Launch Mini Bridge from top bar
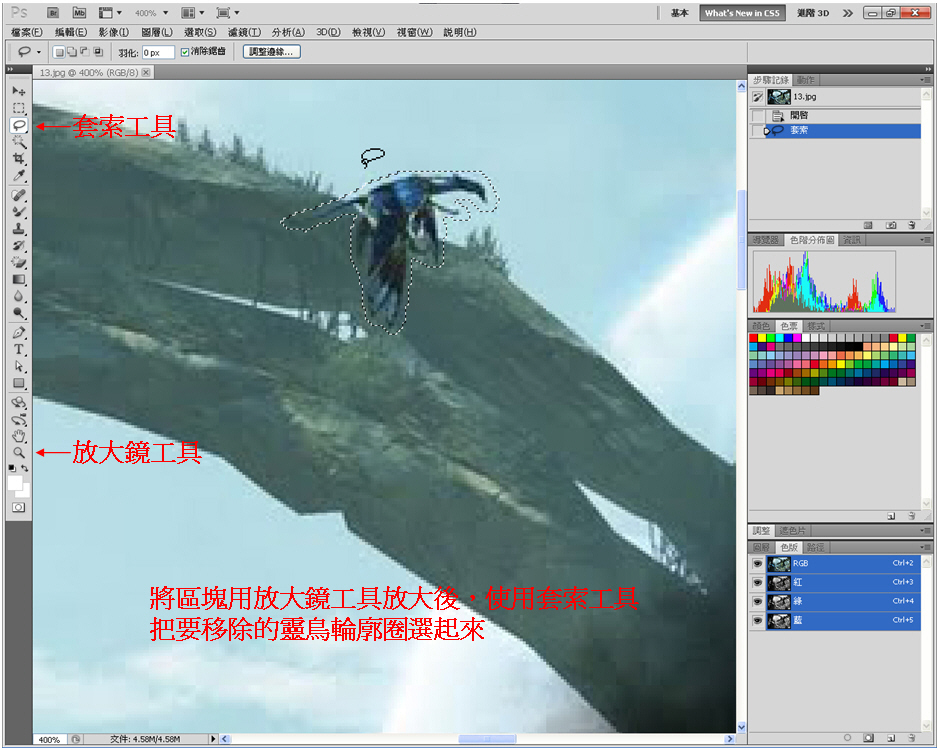 (78, 13)
